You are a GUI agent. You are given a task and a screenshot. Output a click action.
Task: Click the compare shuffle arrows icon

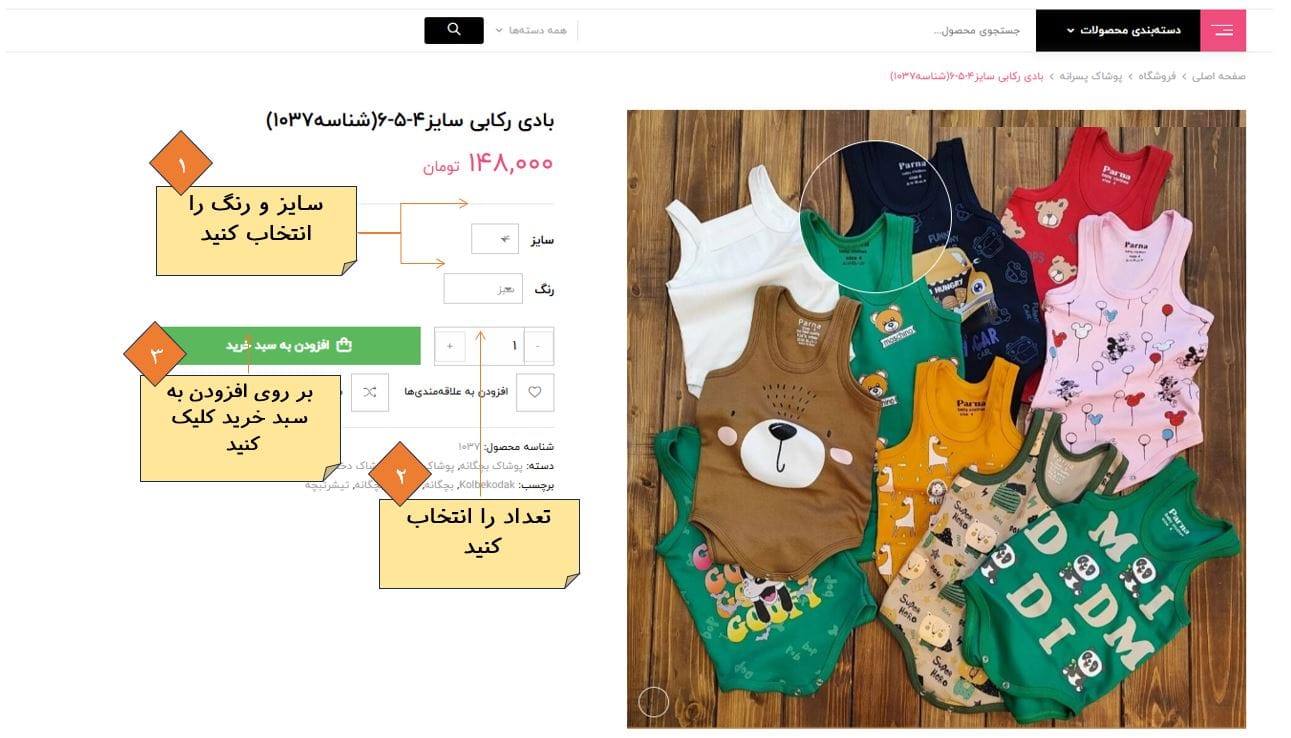pyautogui.click(x=370, y=392)
